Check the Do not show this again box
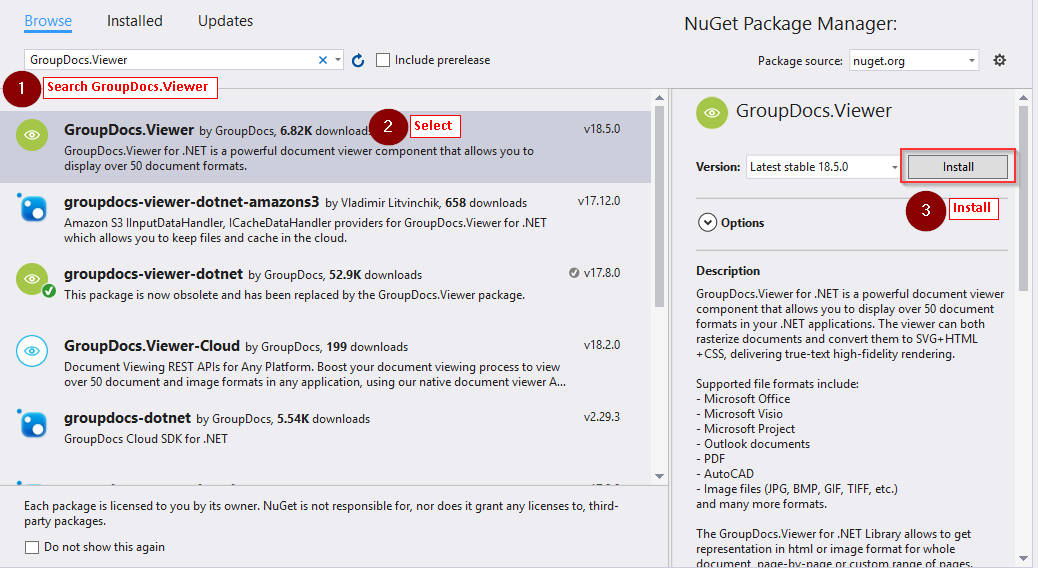The height and width of the screenshot is (568, 1038). click(32, 547)
